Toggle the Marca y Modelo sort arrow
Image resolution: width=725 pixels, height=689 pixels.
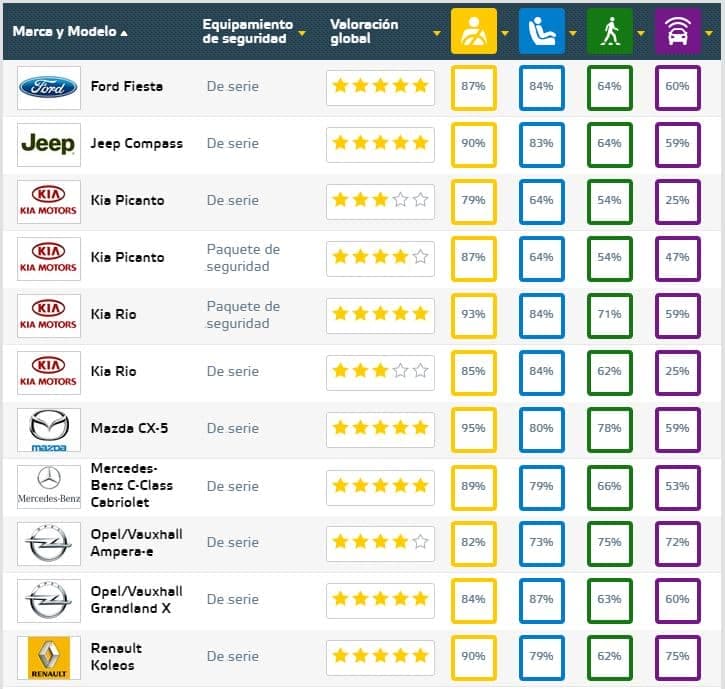124,32
